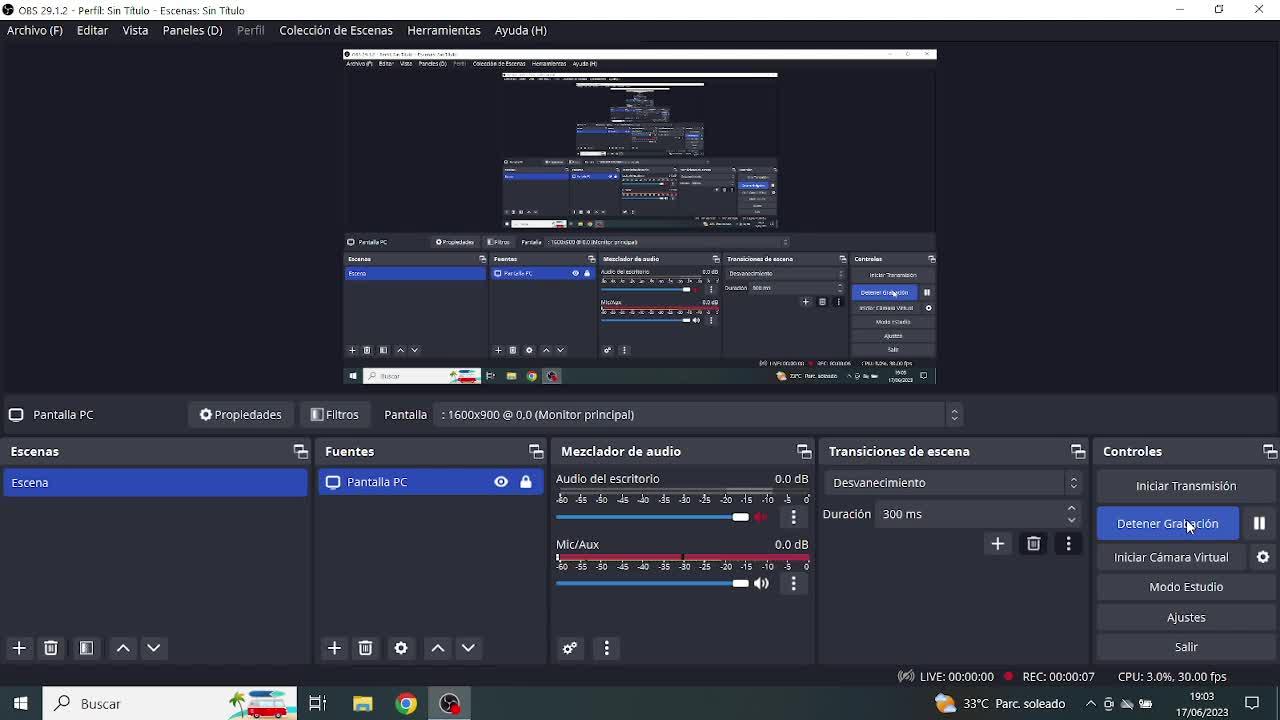
Task: Open Google Chrome from taskbar
Action: coord(406,704)
